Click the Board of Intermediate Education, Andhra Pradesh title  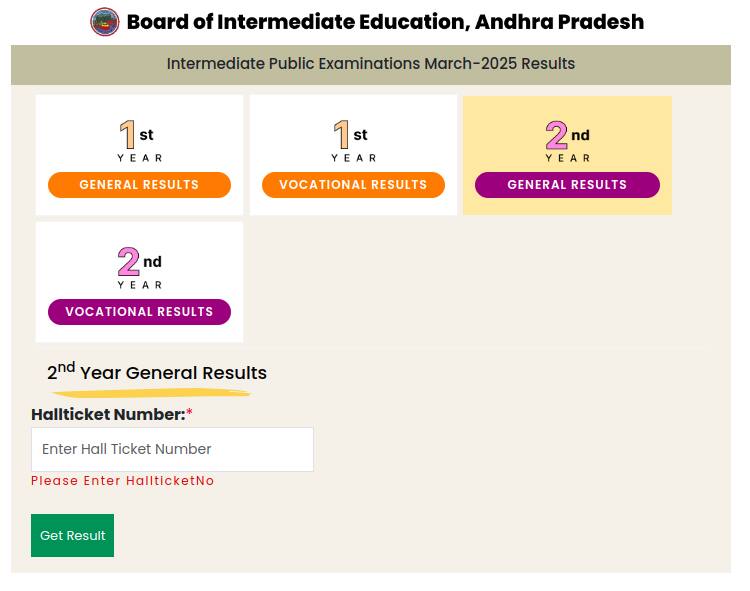pos(385,22)
